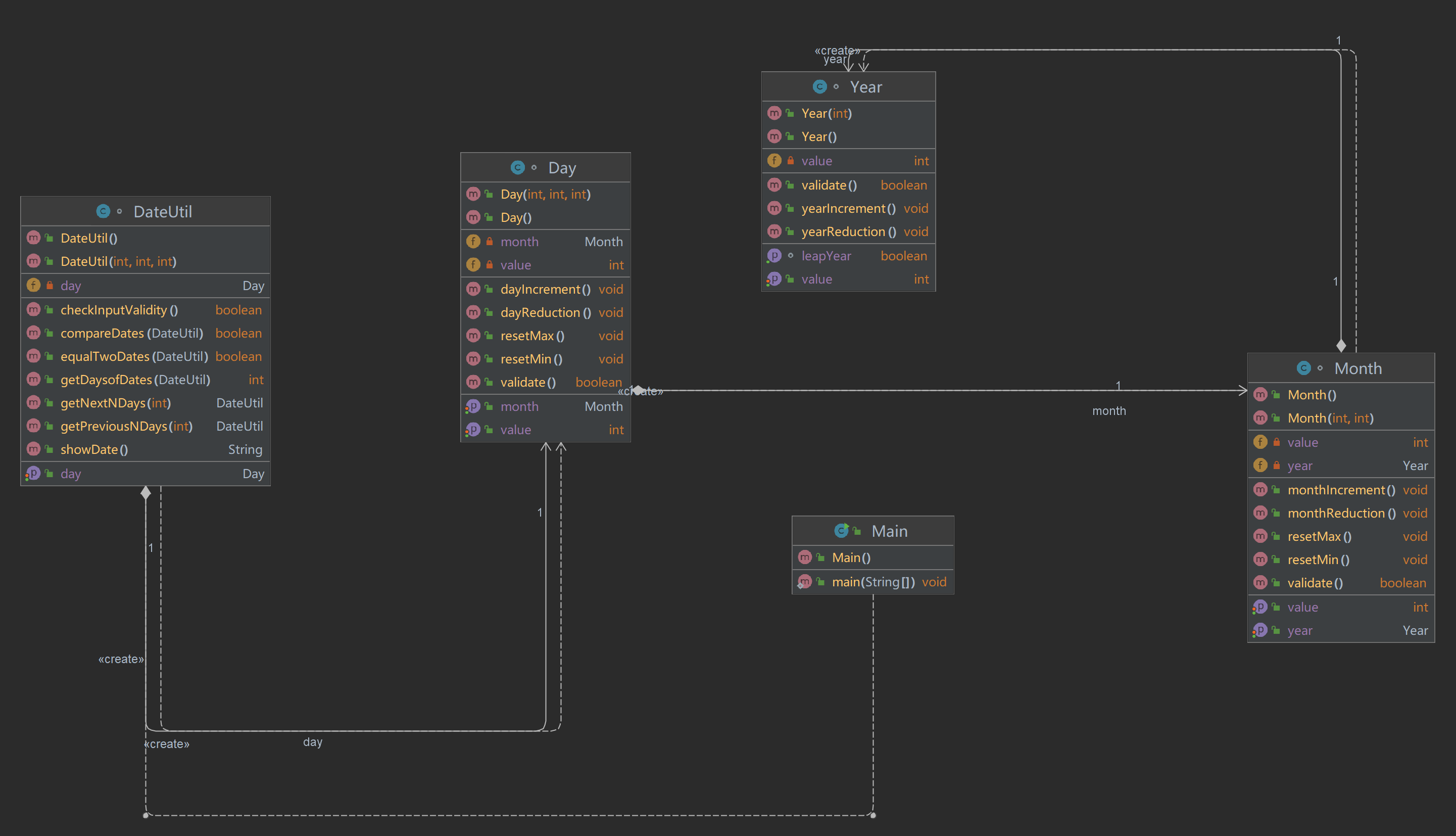Viewport: 1456px width, 836px height.
Task: Click the method icon beside main(String[])
Action: pyautogui.click(x=805, y=582)
